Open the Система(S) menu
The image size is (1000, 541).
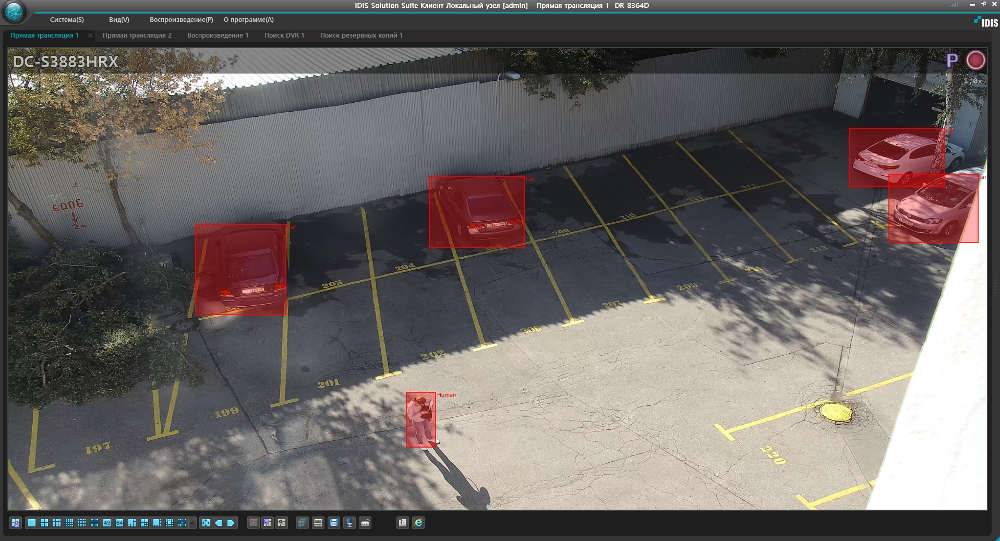(67, 20)
